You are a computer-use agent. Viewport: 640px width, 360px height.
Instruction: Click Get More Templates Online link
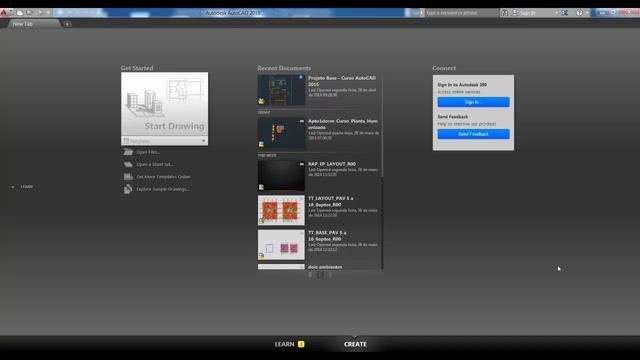tap(163, 177)
